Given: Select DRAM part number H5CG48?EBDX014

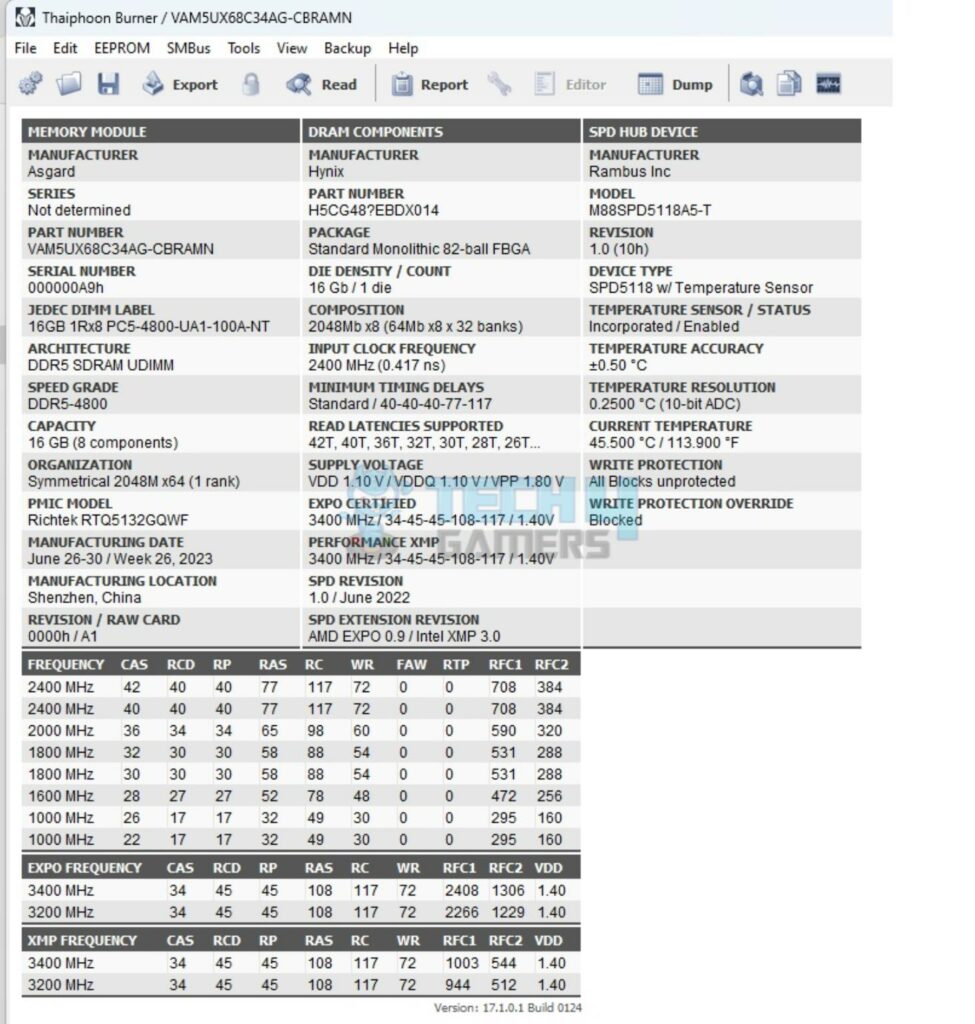Looking at the screenshot, I should coord(374,210).
